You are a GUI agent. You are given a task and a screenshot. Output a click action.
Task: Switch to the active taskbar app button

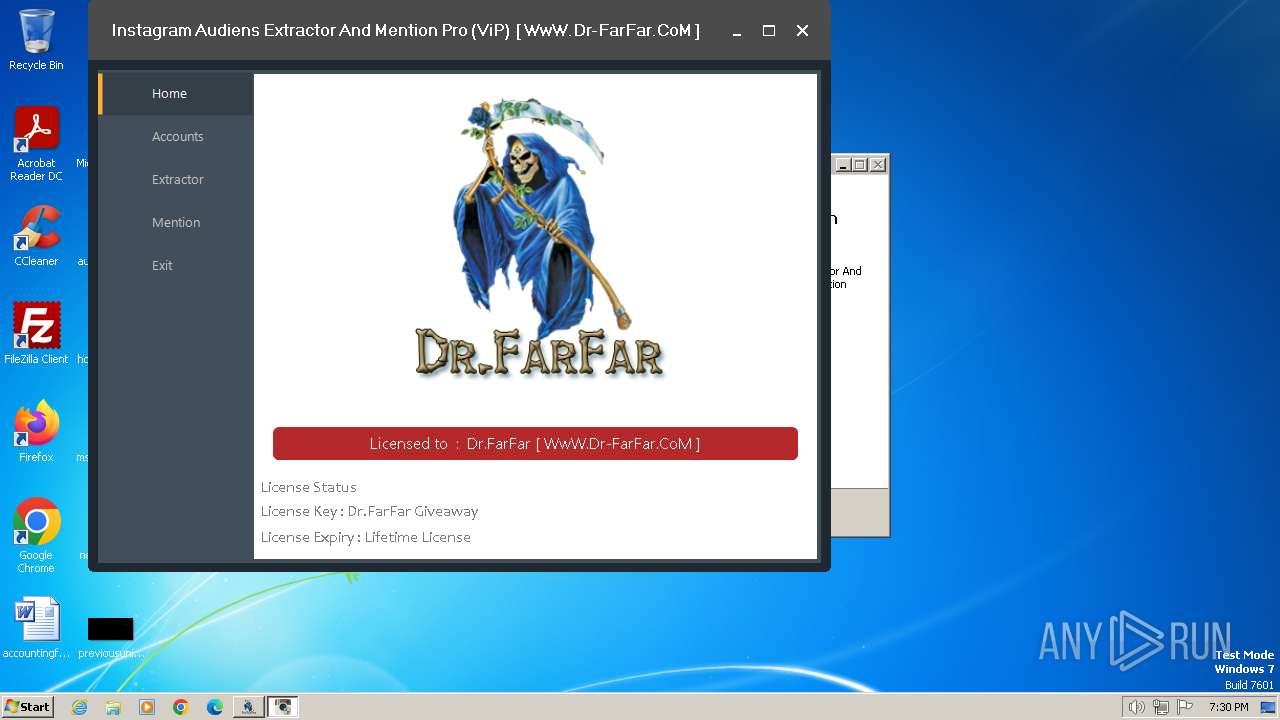[283, 707]
